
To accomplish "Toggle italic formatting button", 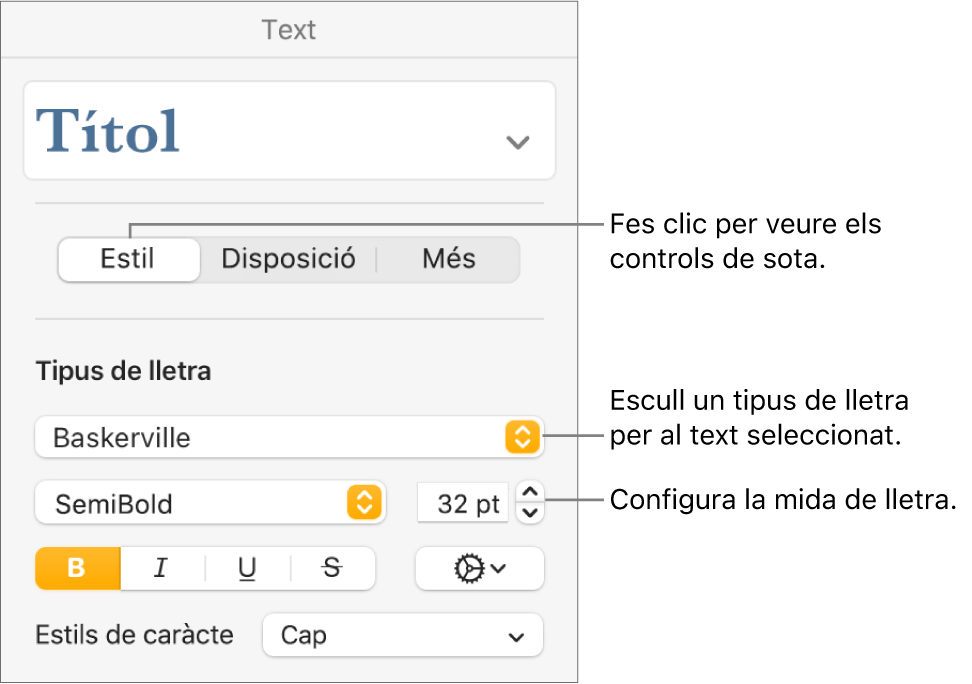I will pos(161,568).
